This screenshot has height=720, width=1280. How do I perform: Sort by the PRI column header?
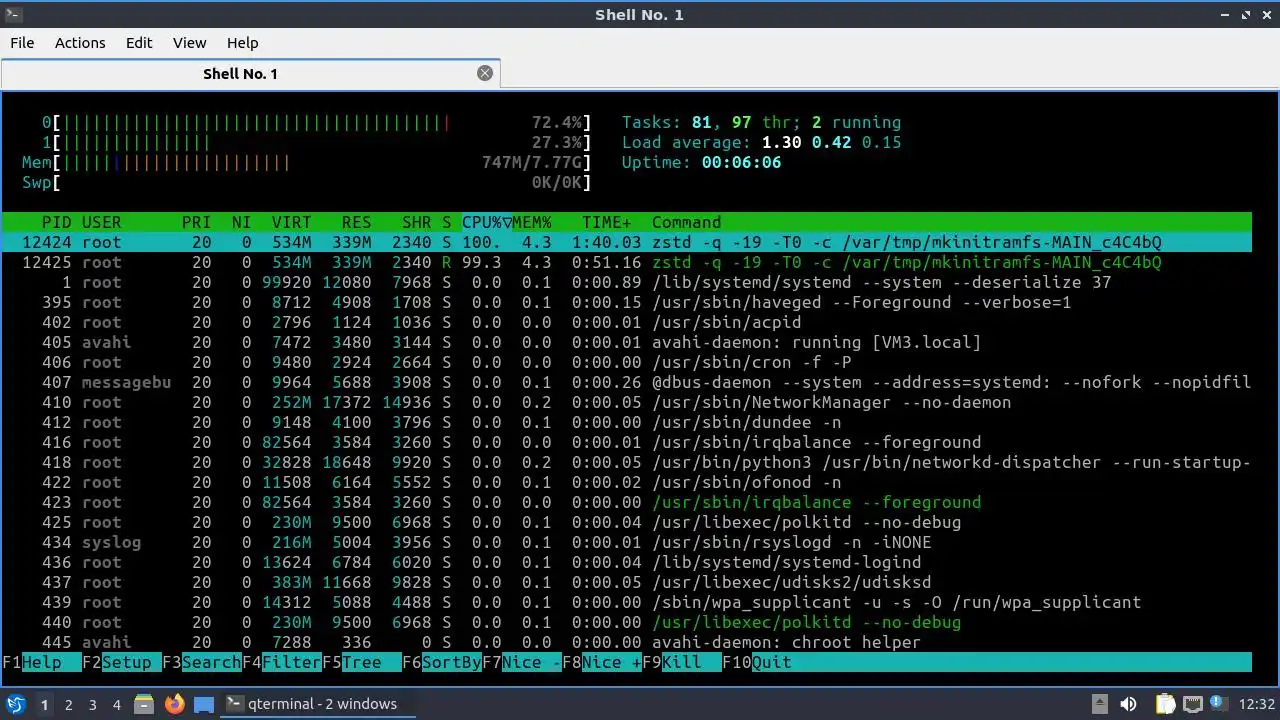click(x=197, y=222)
